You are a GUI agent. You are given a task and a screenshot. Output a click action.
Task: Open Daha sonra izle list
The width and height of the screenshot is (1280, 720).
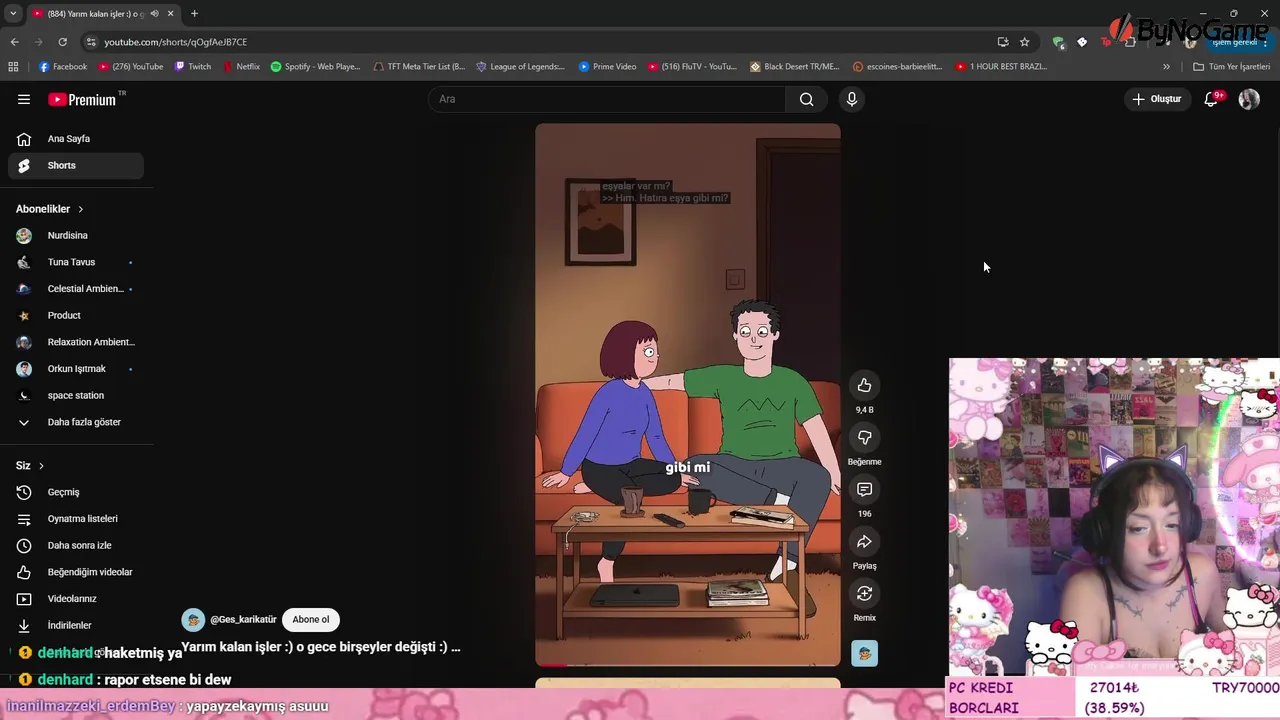point(76,545)
